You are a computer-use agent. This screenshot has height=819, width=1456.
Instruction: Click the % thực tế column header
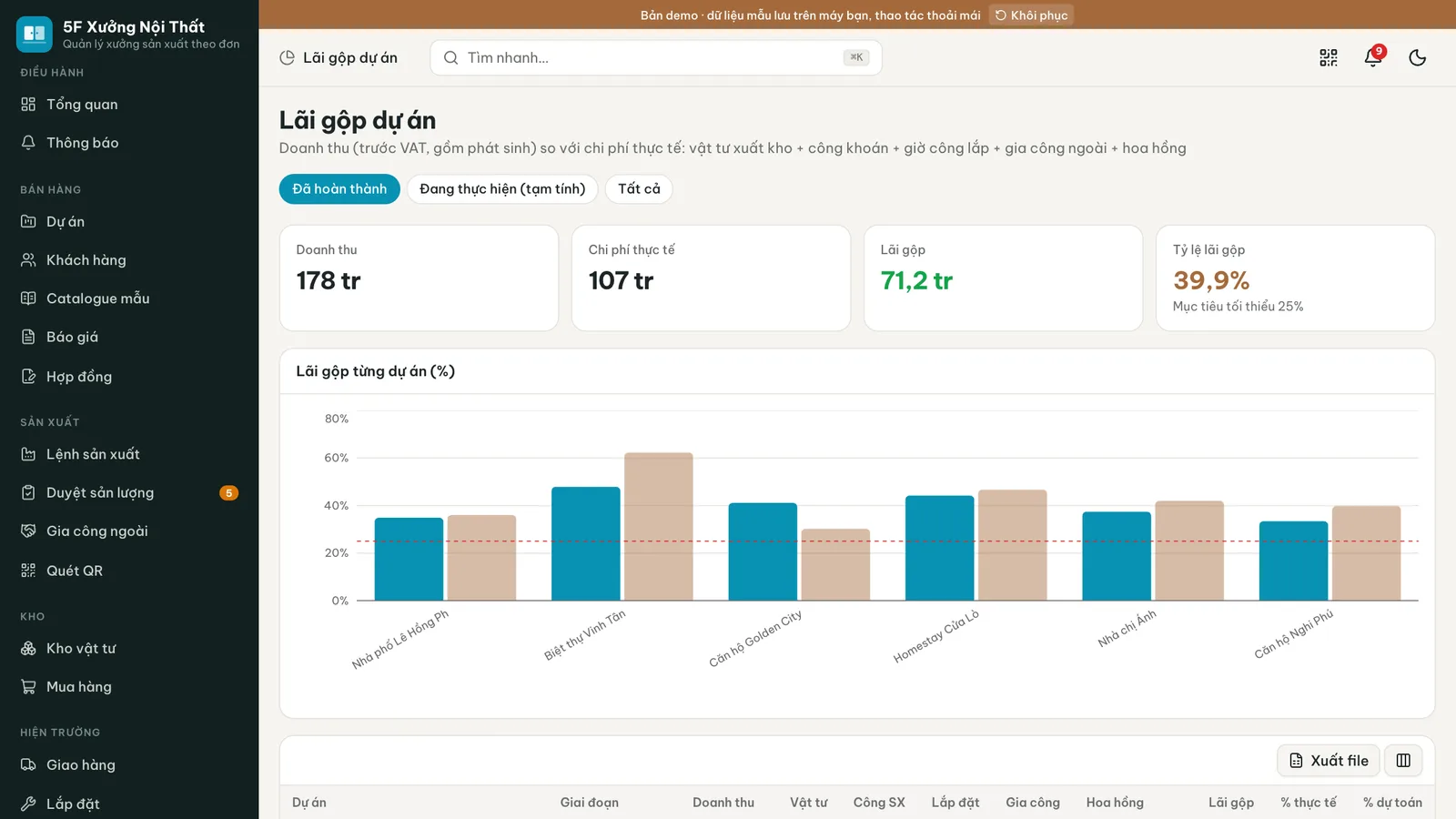(x=1309, y=803)
